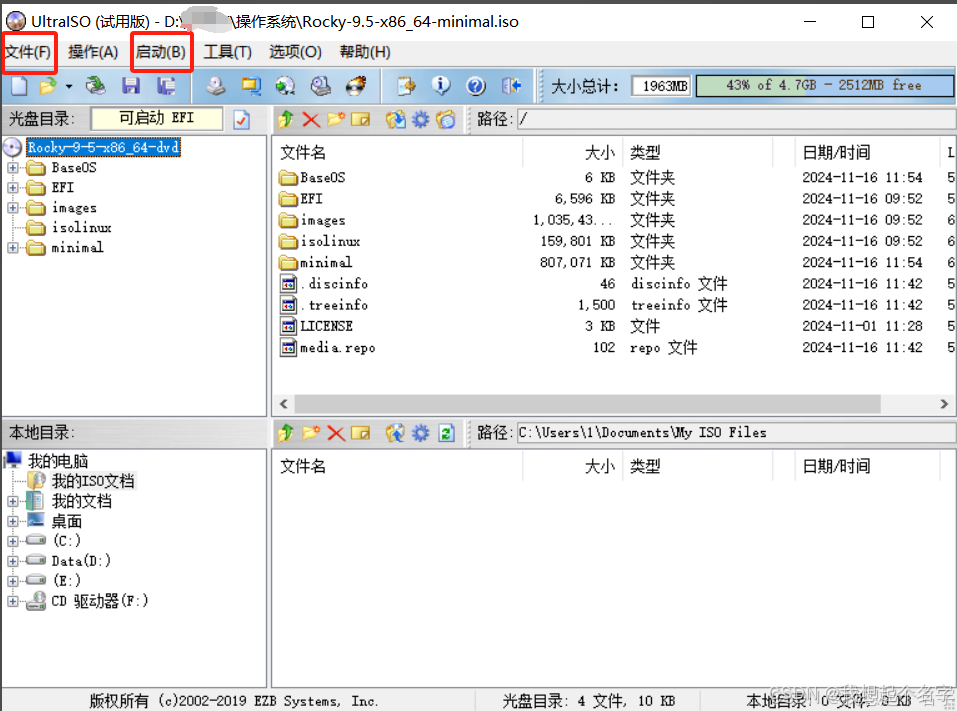
Task: Click the scrollbar right arrow in disc file list
Action: [x=944, y=404]
